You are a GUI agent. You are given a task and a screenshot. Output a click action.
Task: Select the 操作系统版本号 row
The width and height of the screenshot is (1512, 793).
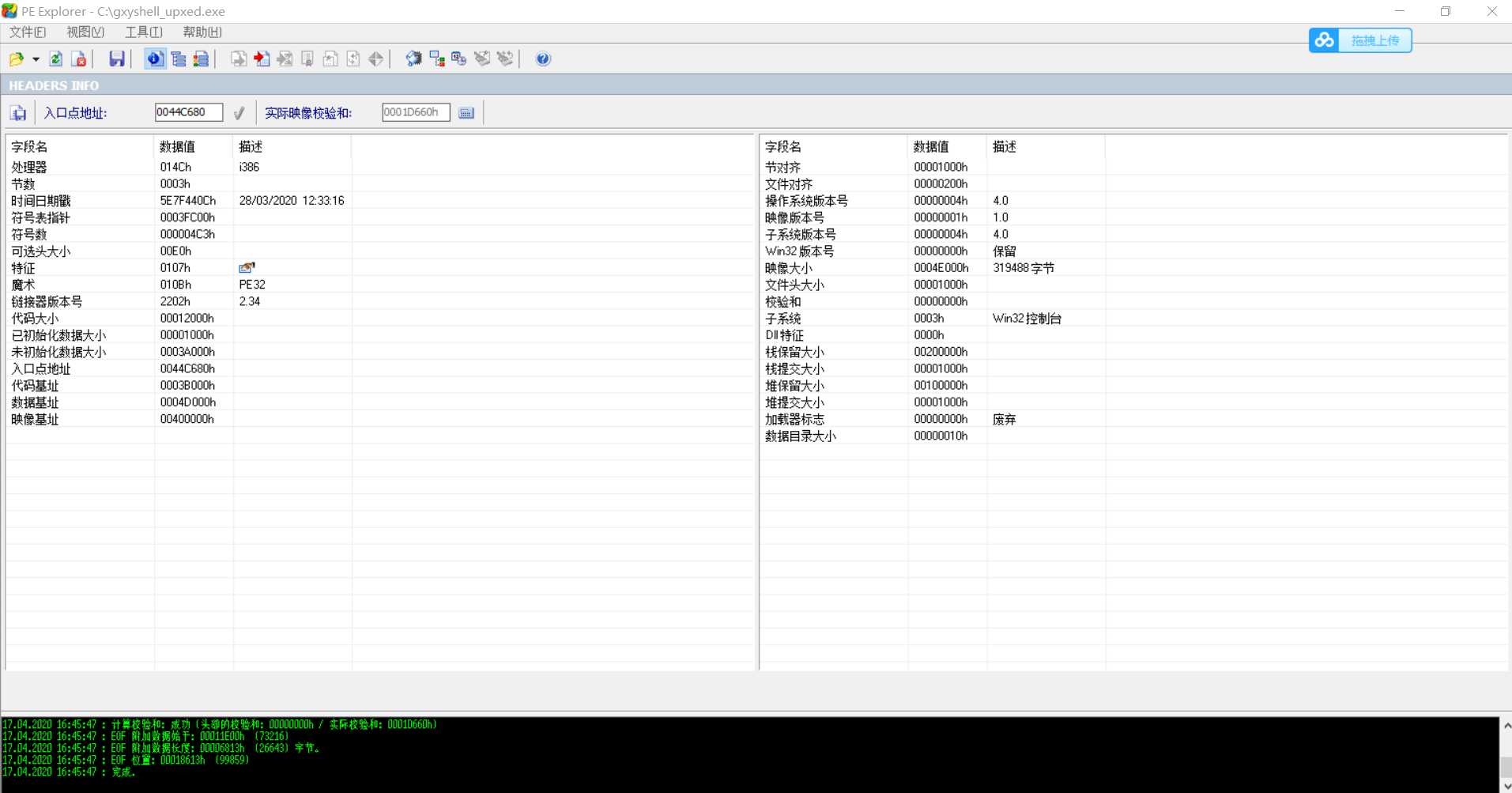1133,201
